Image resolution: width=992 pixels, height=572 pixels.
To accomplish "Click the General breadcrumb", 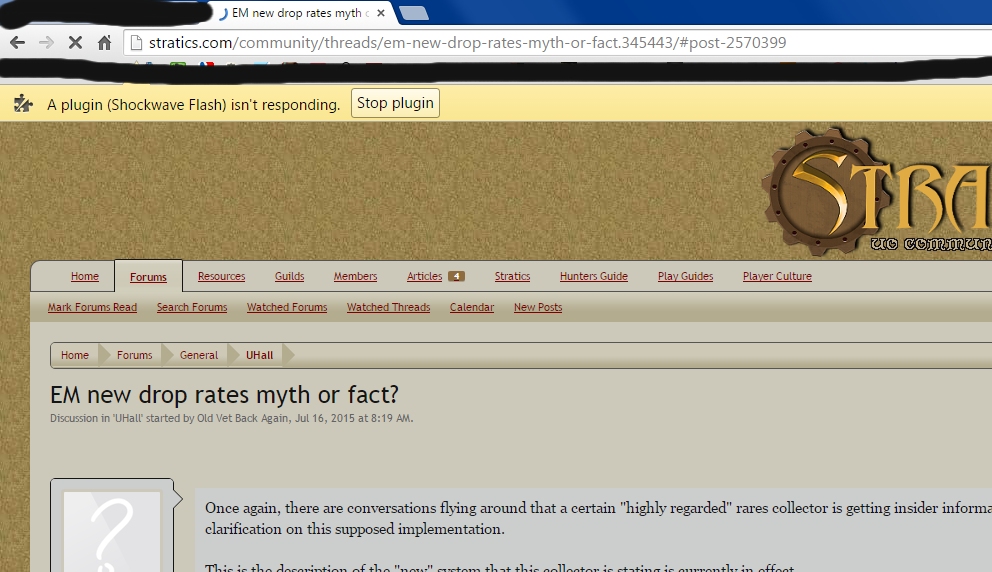I will pyautogui.click(x=199, y=356).
